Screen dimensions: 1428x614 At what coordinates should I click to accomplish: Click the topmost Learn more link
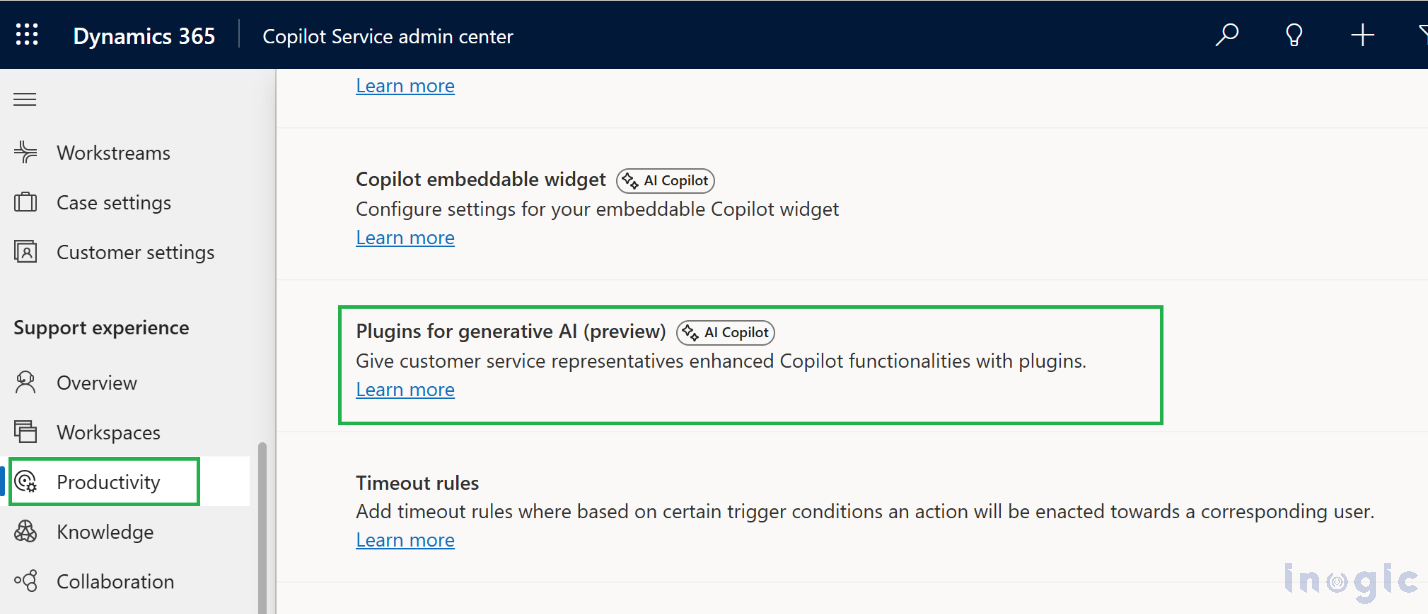coord(405,86)
